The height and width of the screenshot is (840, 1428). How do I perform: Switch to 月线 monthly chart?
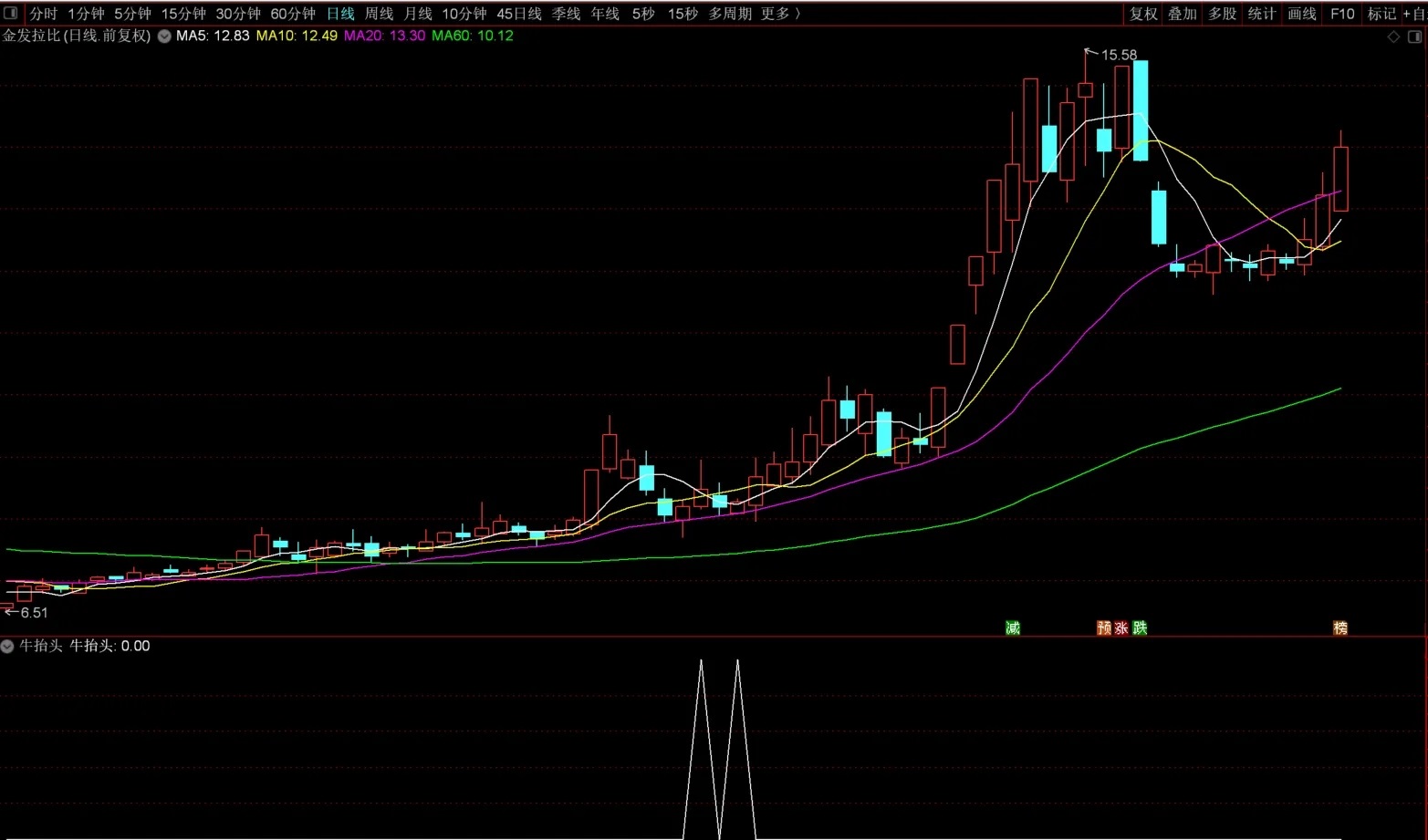(418, 14)
